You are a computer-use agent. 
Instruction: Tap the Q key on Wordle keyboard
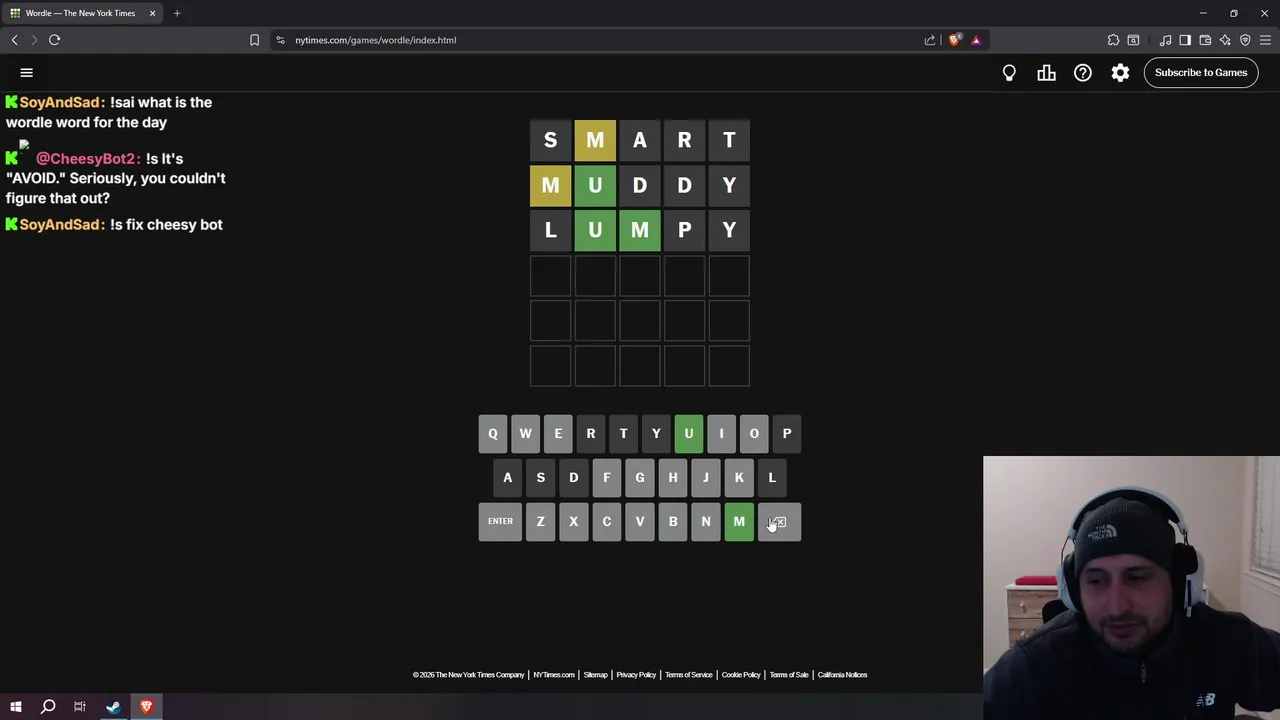coord(492,433)
